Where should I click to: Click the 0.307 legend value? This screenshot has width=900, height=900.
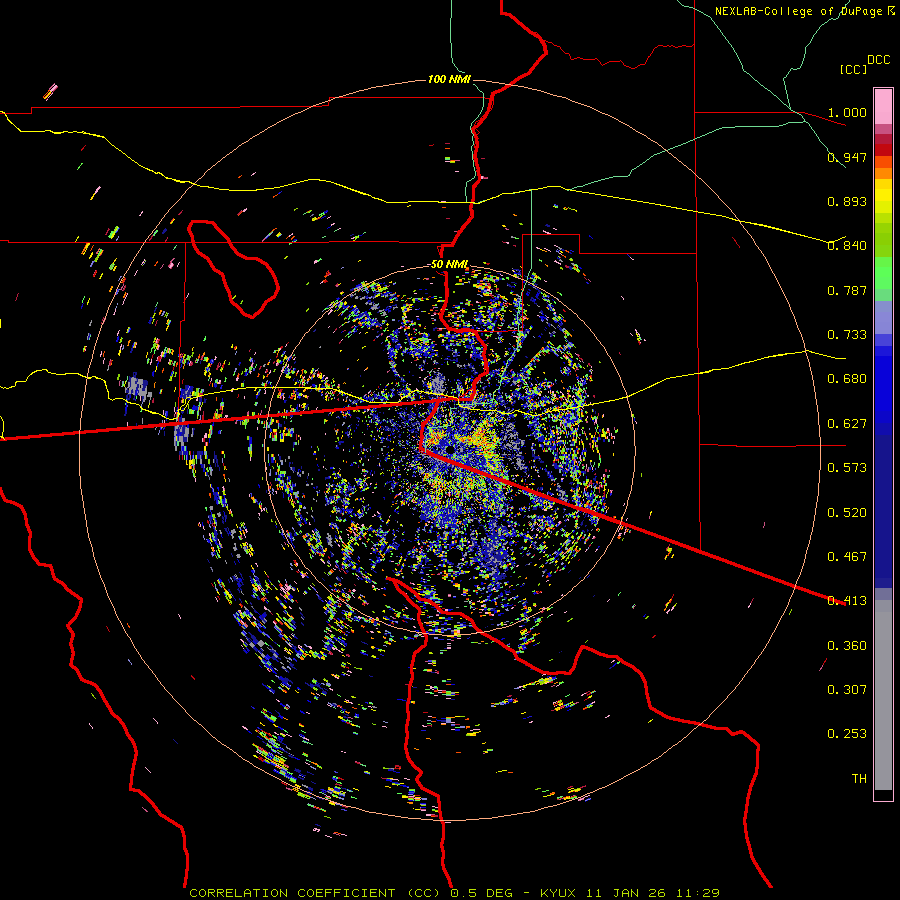pyautogui.click(x=847, y=690)
